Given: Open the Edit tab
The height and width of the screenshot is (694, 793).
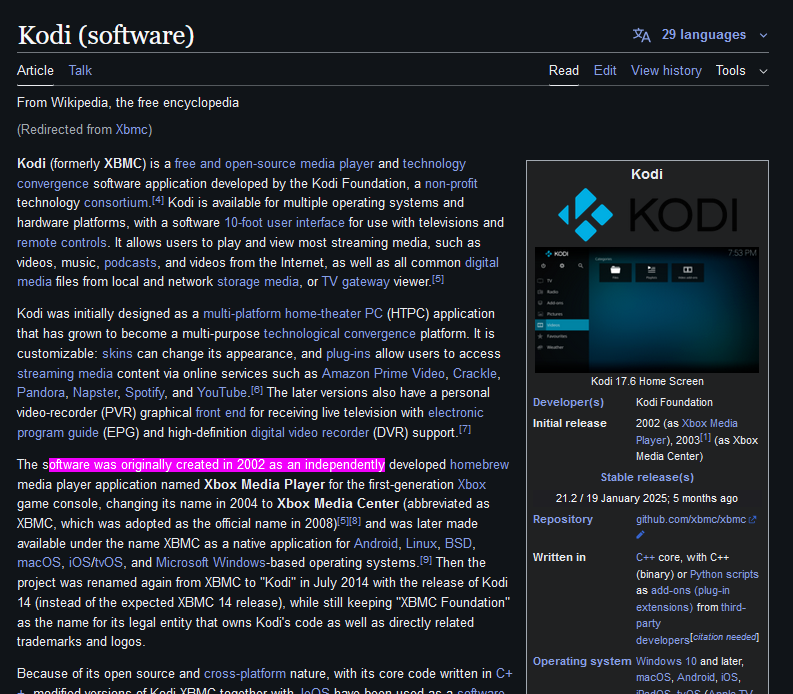Looking at the screenshot, I should [x=605, y=71].
